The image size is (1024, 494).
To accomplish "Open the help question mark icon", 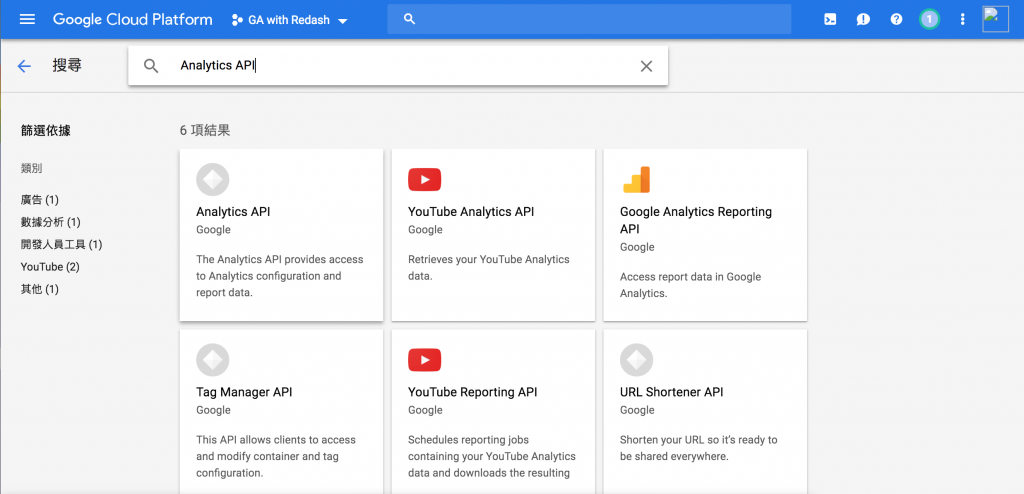I will point(897,19).
